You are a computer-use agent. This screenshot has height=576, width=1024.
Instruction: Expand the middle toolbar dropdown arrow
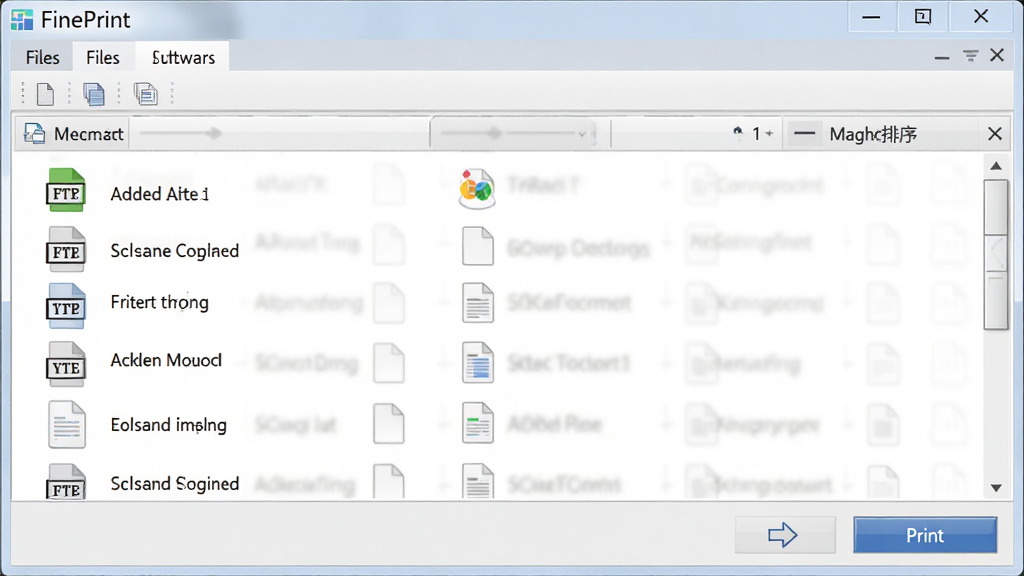tap(581, 134)
